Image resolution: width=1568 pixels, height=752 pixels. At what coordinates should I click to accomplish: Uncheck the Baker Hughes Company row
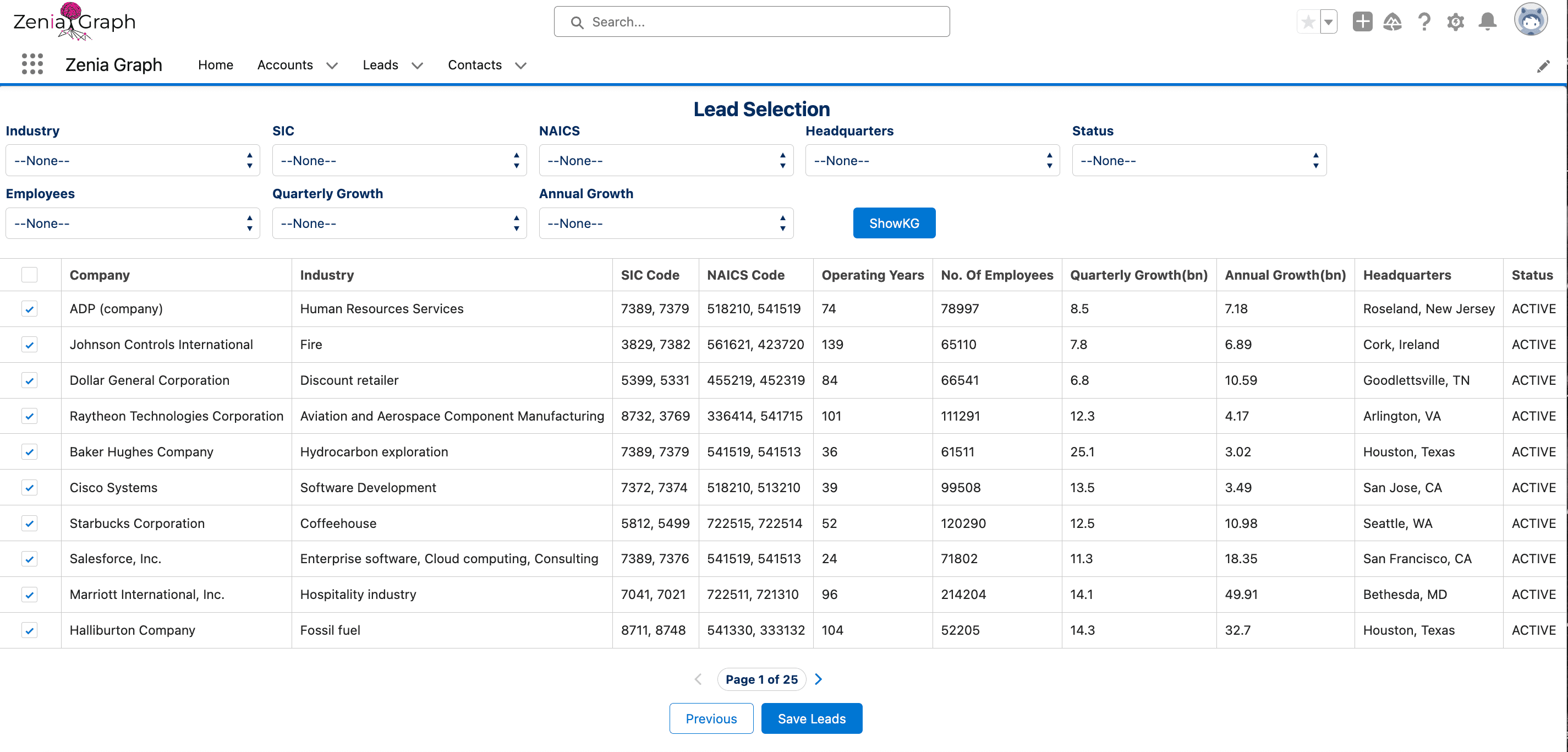click(29, 452)
